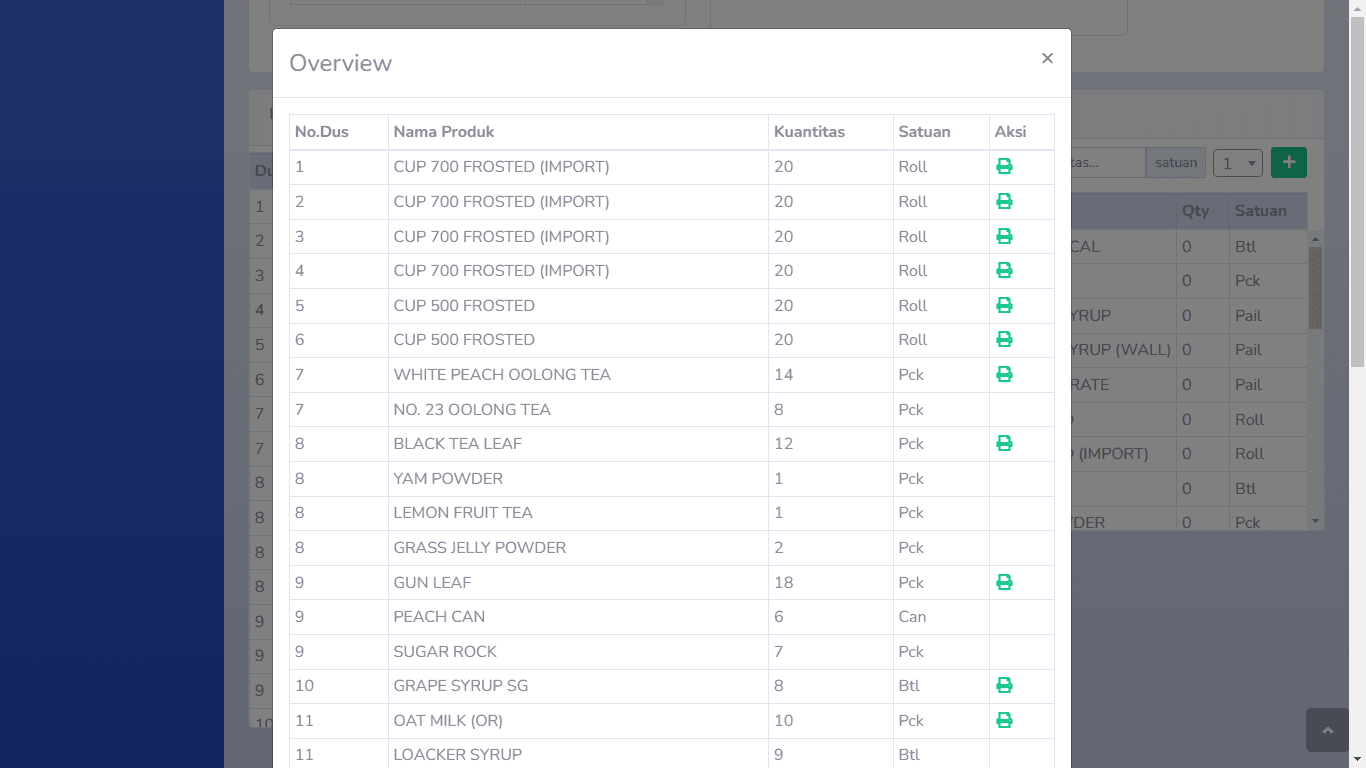Screen dimensions: 1366x768
Task: Print label for box 2 row
Action: click(x=1004, y=202)
